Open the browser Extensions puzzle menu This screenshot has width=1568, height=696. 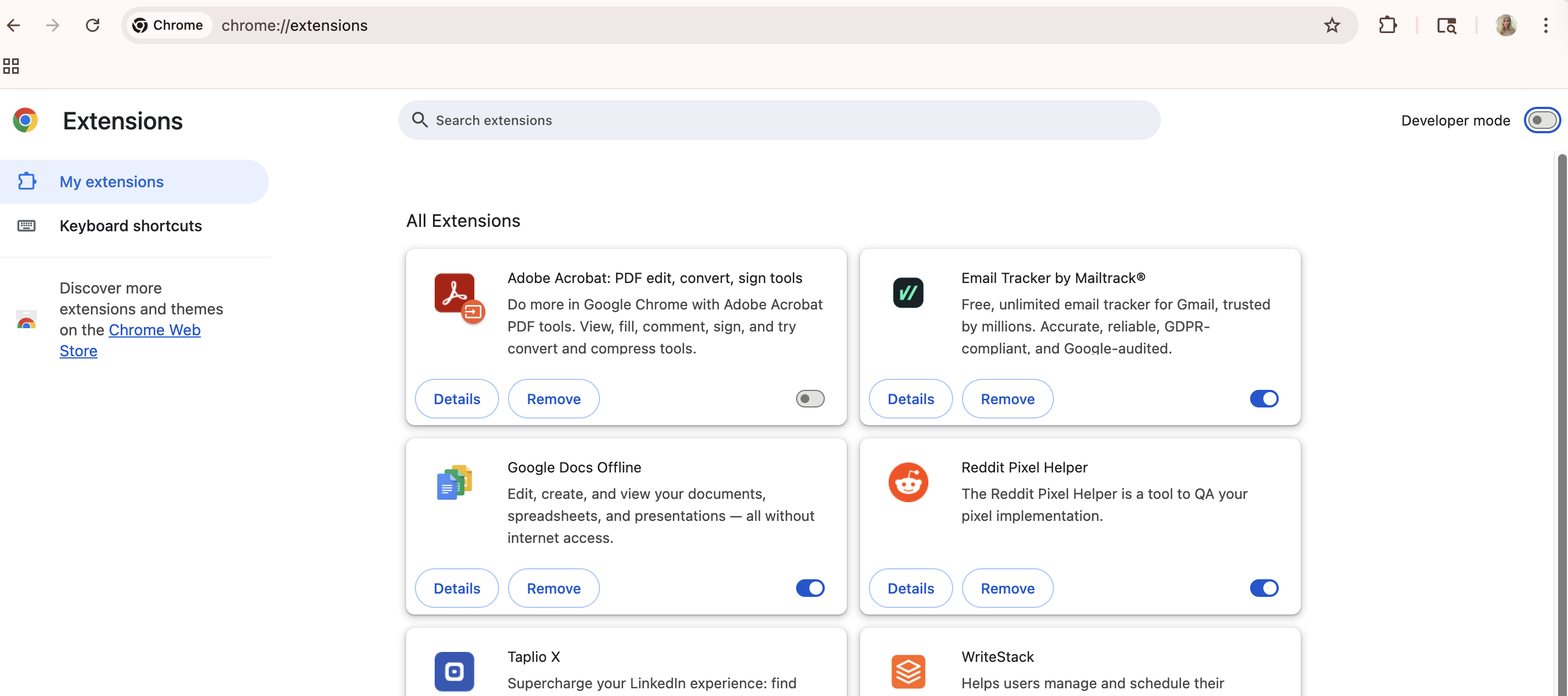(1387, 25)
